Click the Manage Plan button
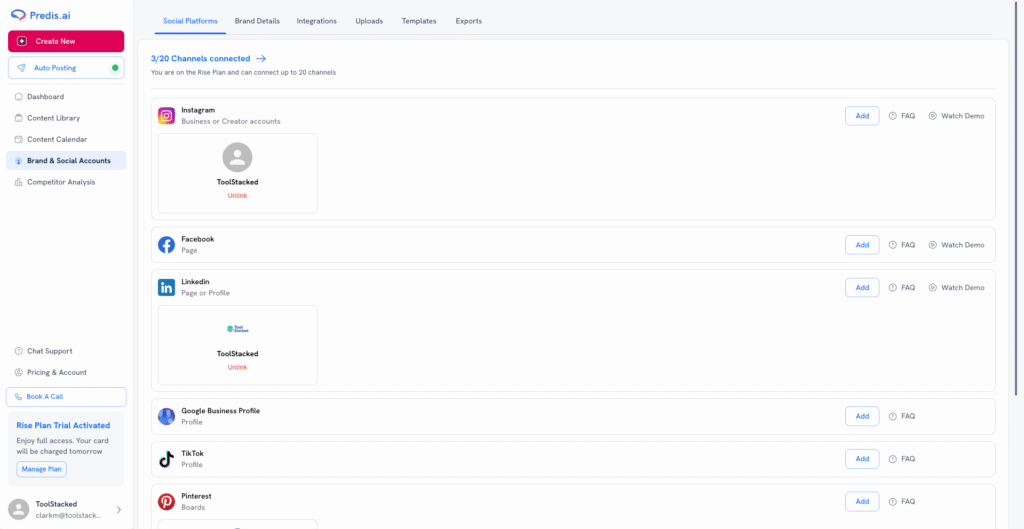1024x529 pixels. point(42,469)
